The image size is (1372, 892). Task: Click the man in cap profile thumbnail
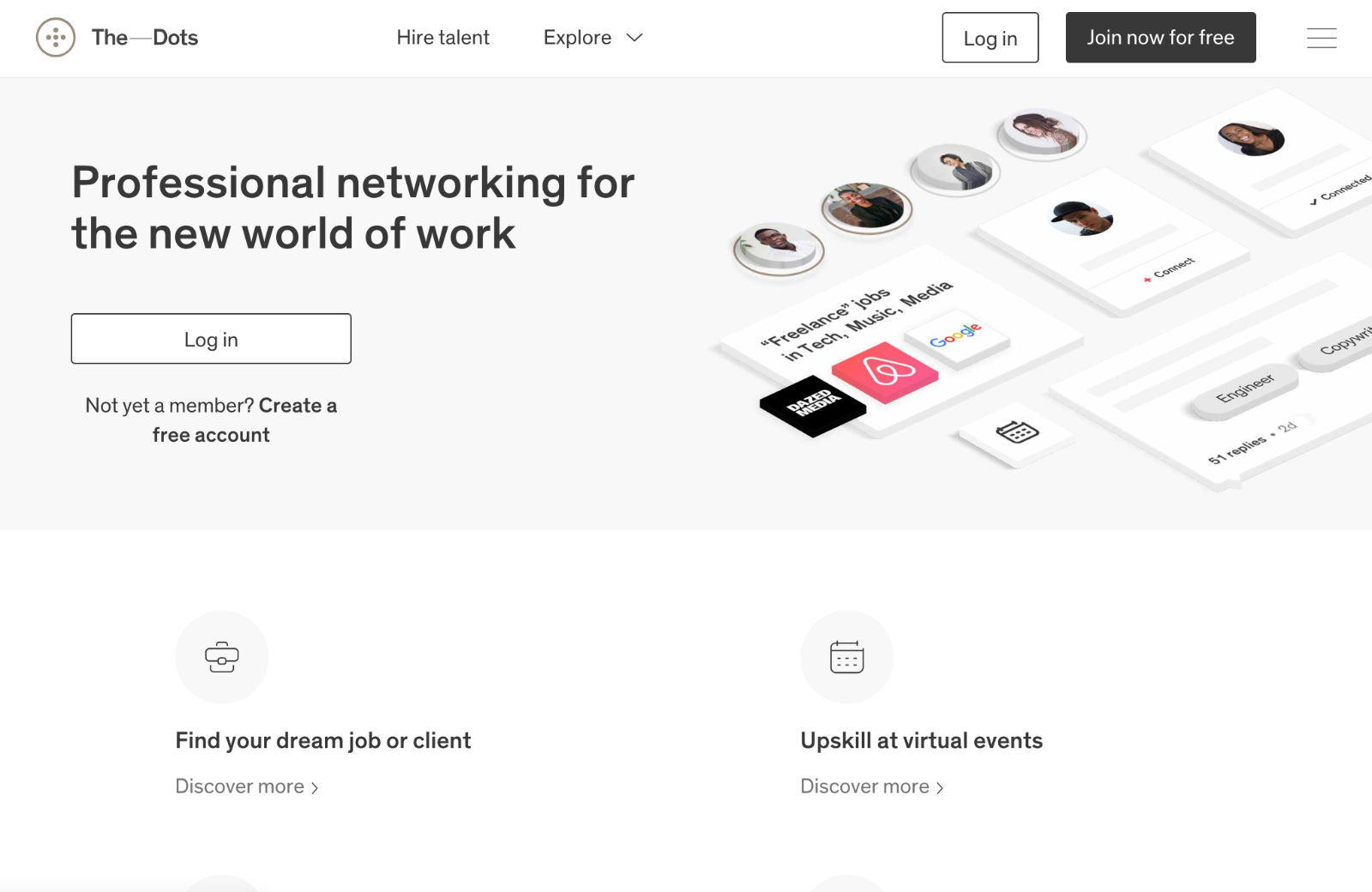1081,218
